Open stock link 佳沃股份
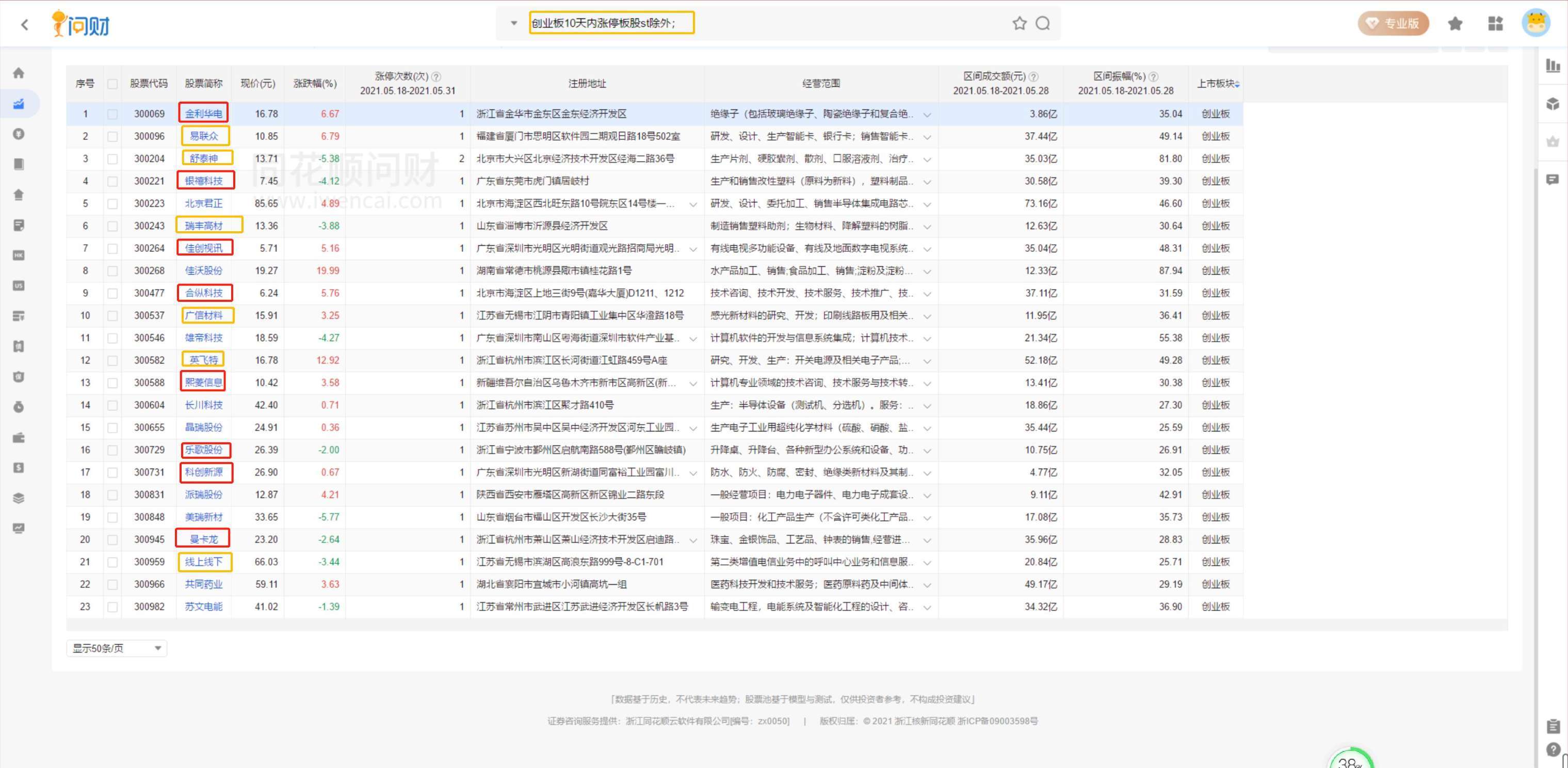The image size is (1568, 768). 204,271
